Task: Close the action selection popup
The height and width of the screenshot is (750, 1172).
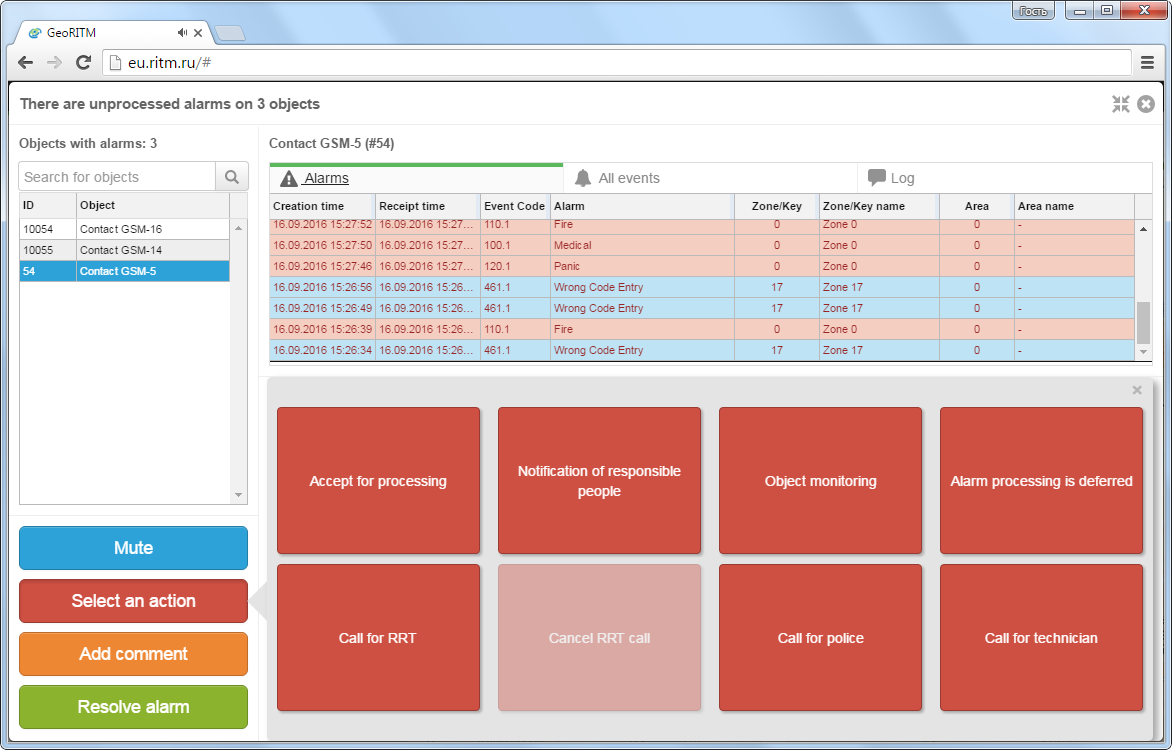Action: point(1137,390)
